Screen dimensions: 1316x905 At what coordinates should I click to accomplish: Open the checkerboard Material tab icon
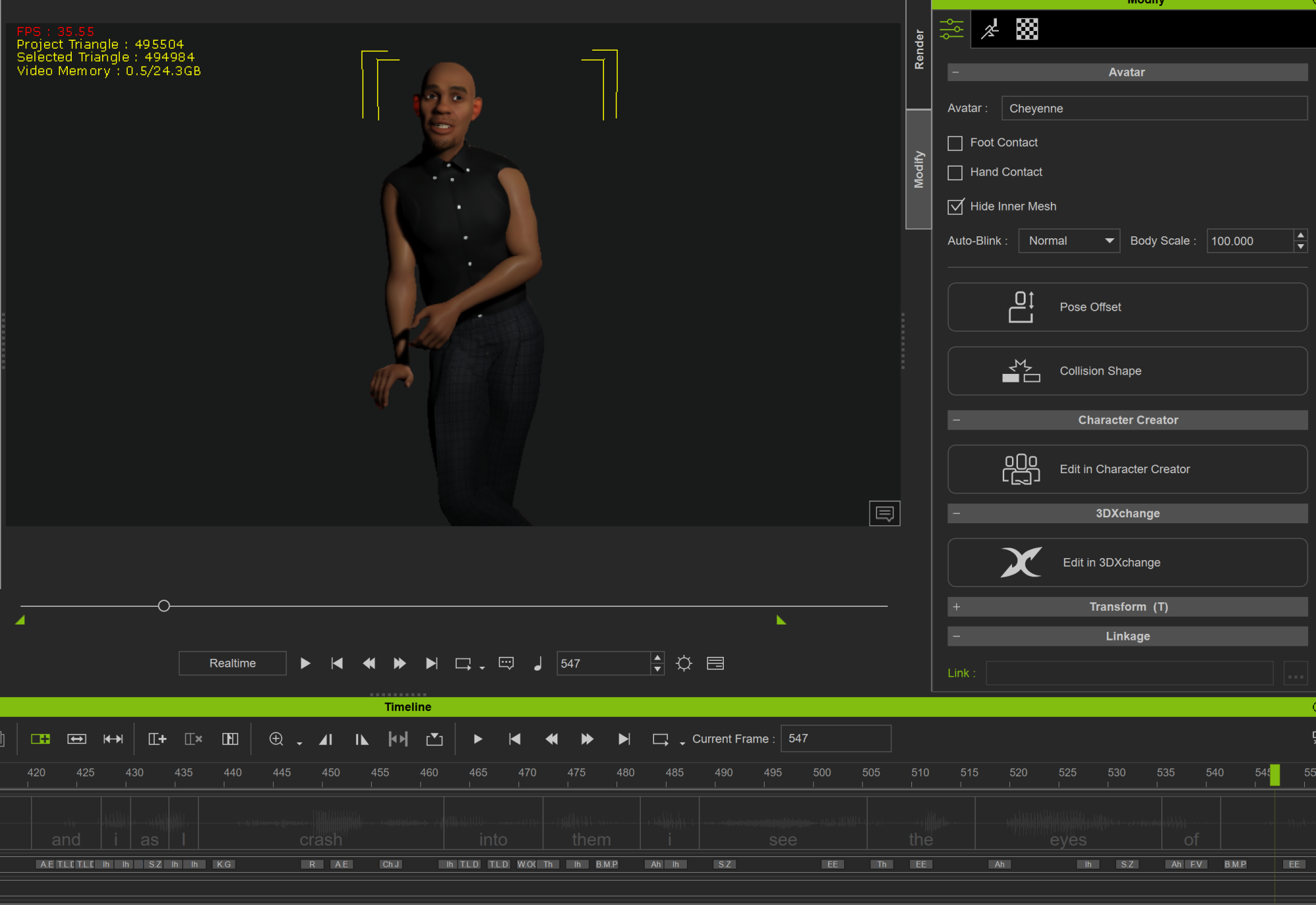1027,29
